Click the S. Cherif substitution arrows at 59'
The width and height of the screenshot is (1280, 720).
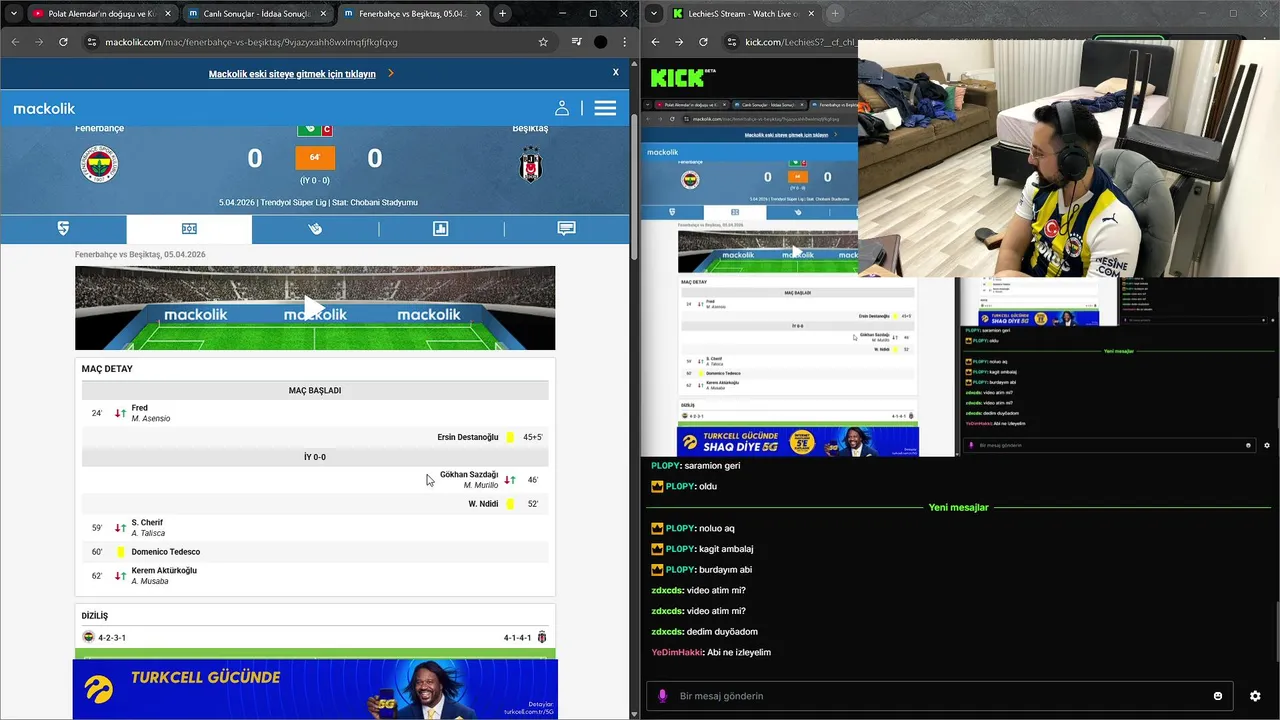point(119,528)
